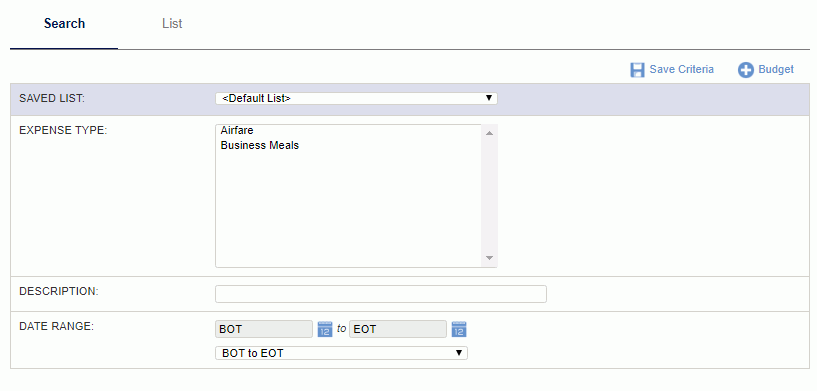Open the calendar picker for end date
Screen dimensions: 817x391
point(459,329)
